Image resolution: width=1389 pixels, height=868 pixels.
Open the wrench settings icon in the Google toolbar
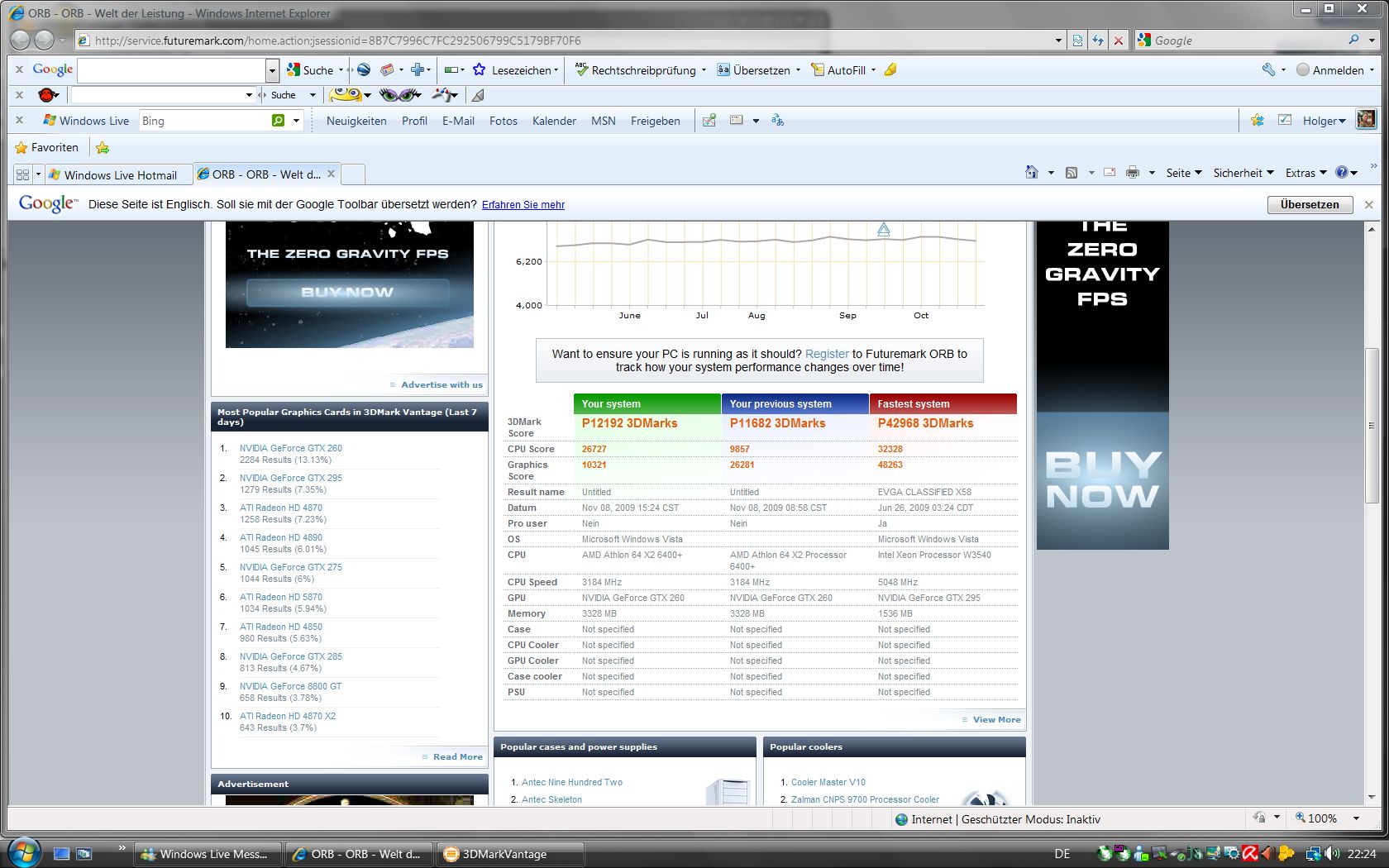(1268, 70)
